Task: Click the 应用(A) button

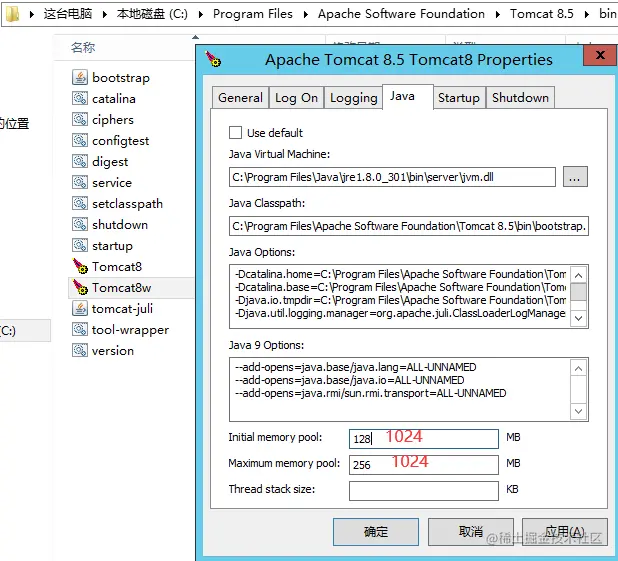Action: pyautogui.click(x=565, y=532)
